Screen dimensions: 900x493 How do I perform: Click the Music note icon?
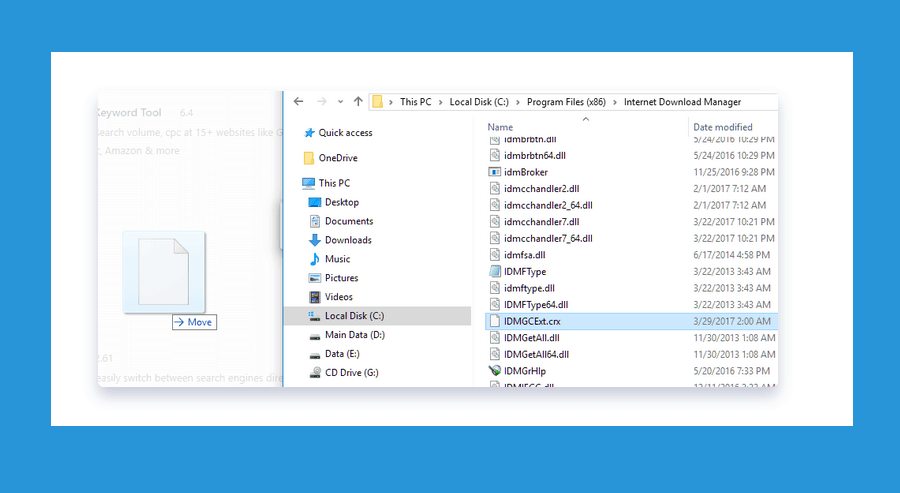pyautogui.click(x=315, y=259)
